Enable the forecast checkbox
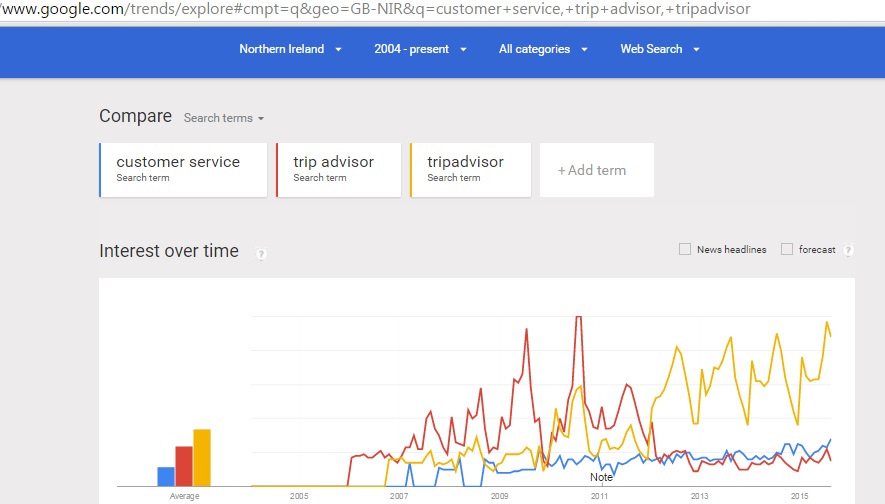885x504 pixels. (787, 249)
